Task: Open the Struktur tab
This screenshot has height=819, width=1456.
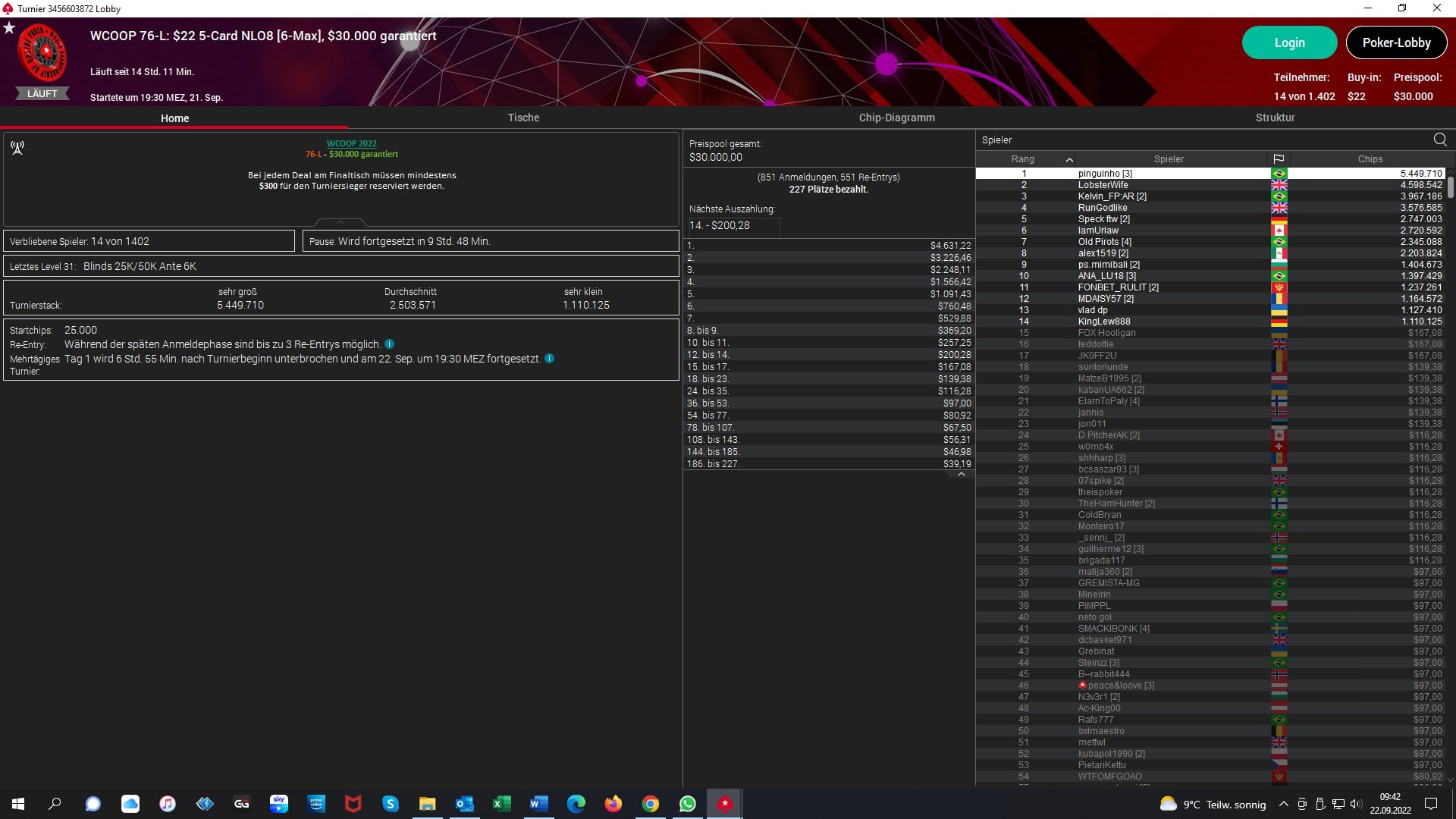Action: click(x=1275, y=118)
